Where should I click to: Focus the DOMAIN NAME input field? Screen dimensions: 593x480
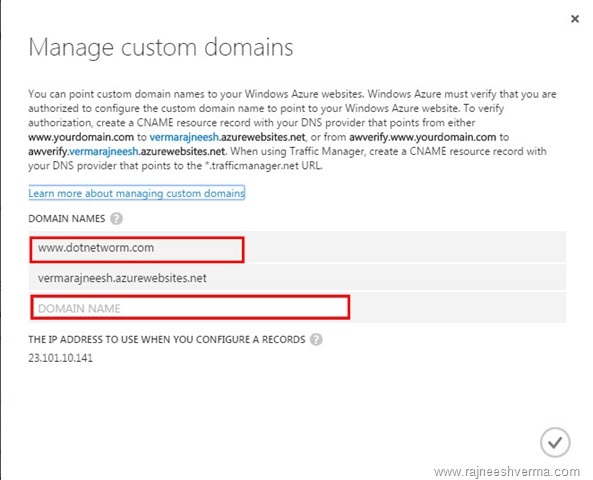click(x=190, y=308)
